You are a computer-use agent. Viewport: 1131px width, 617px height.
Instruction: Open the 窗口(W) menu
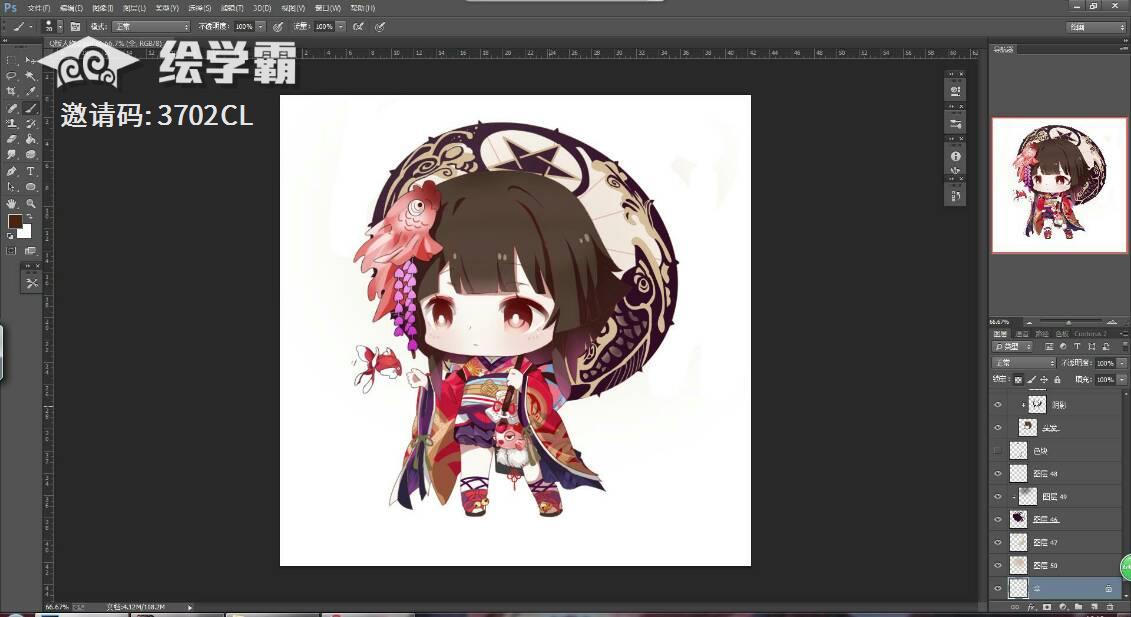(x=327, y=8)
